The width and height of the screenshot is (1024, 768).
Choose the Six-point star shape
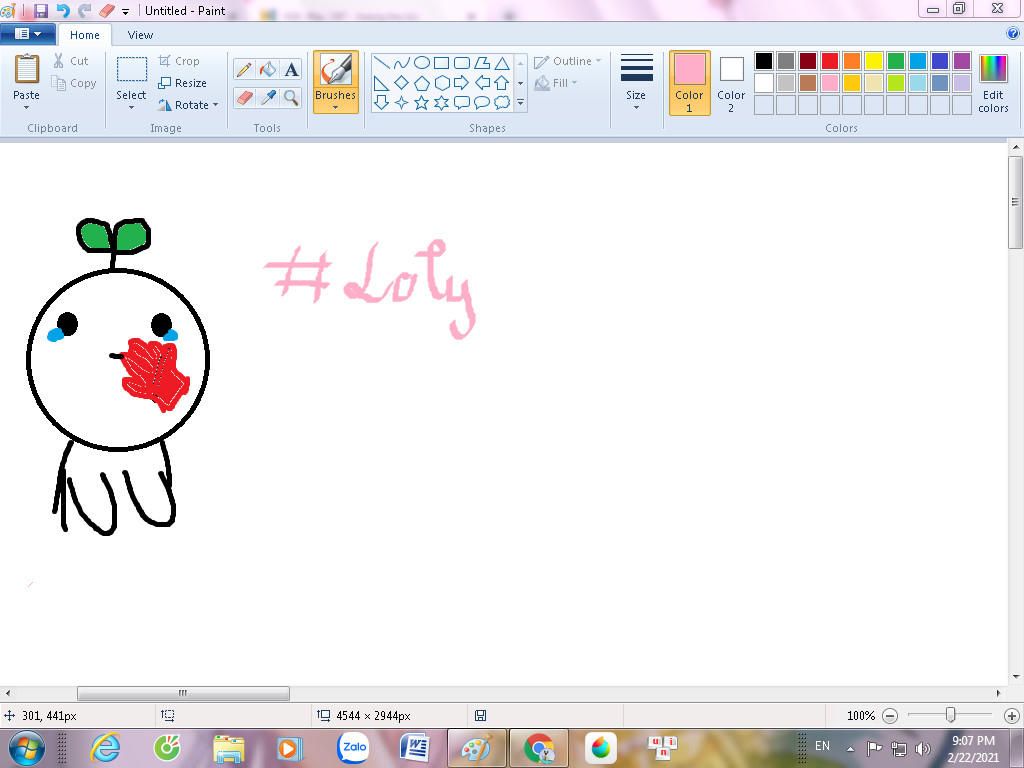441,103
